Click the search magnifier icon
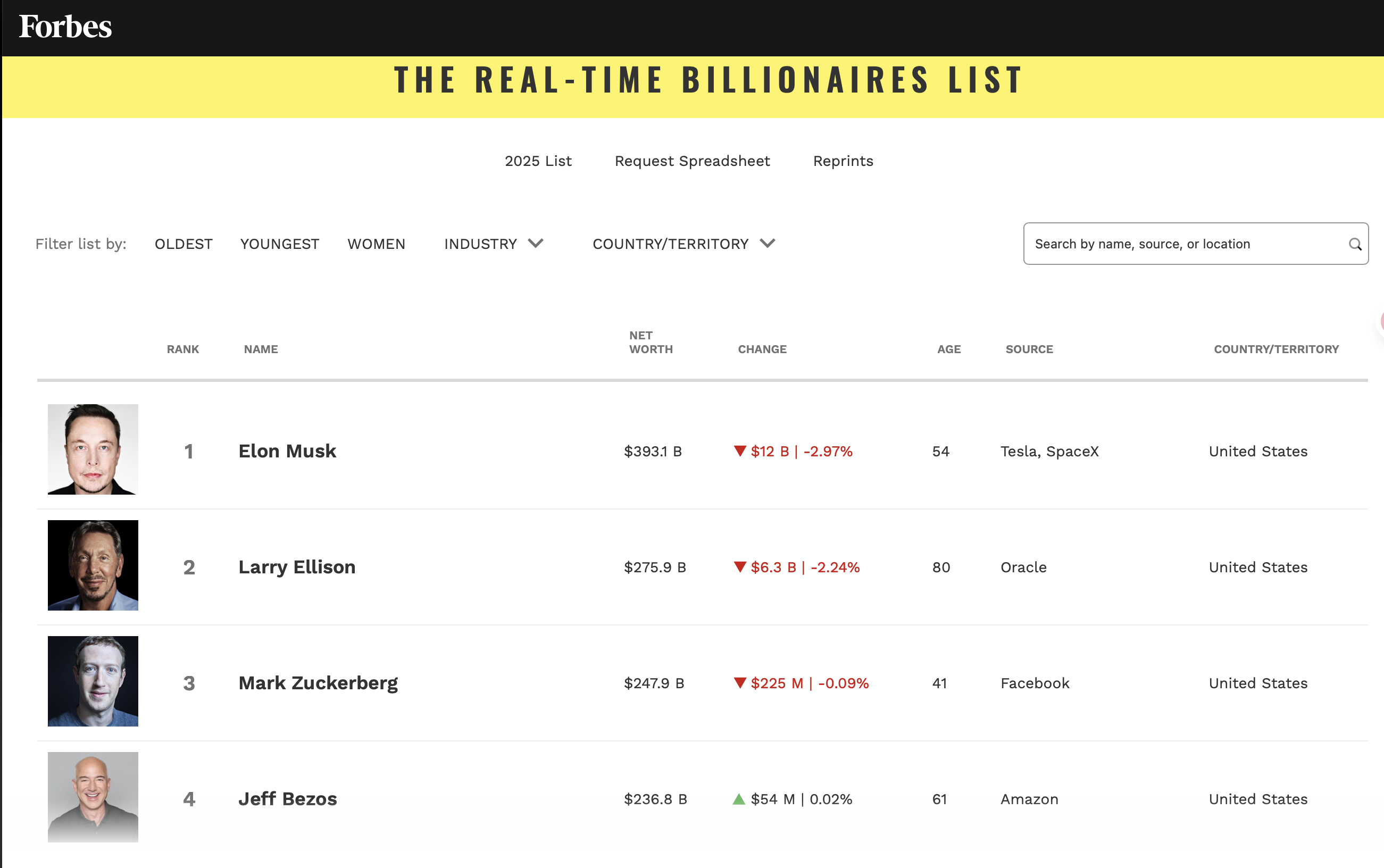 coord(1355,244)
